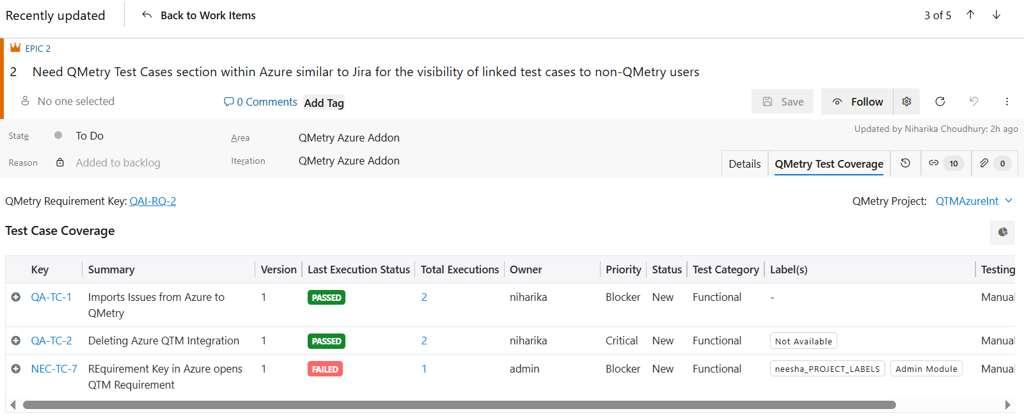The width and height of the screenshot is (1024, 418).
Task: Revert changes using the undo icon
Action: tap(974, 102)
